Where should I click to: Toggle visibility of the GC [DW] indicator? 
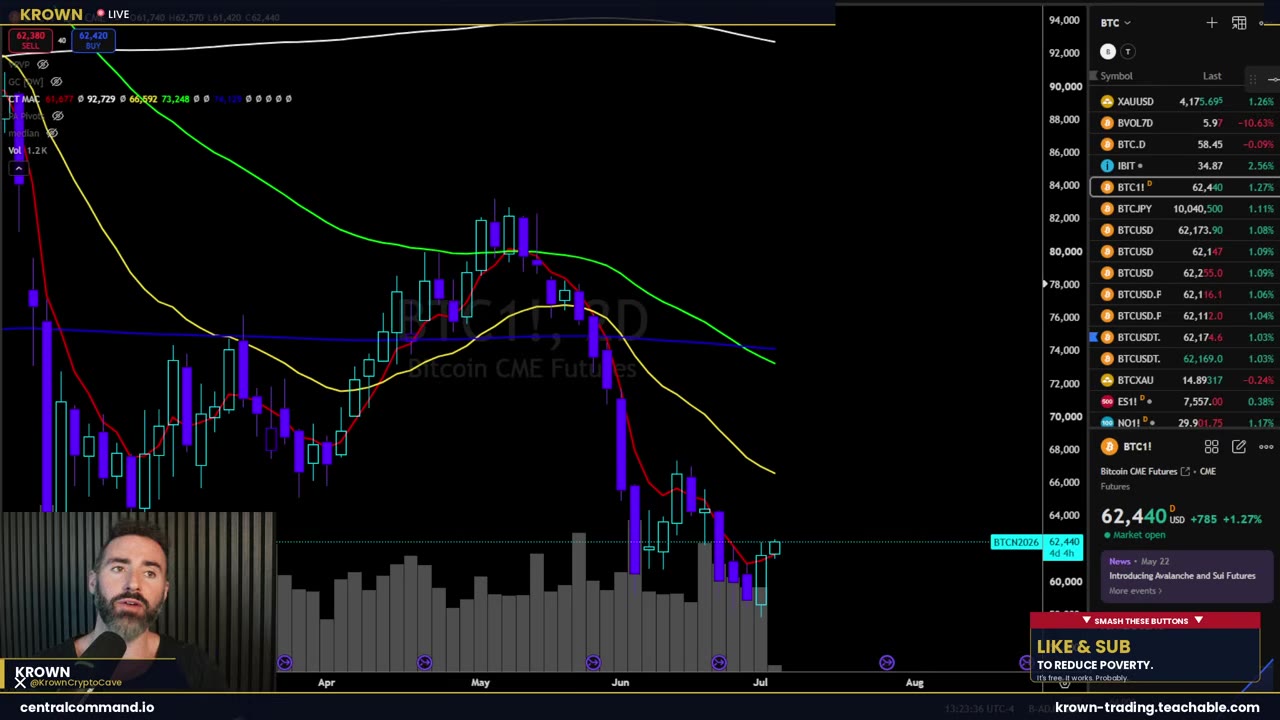click(56, 81)
